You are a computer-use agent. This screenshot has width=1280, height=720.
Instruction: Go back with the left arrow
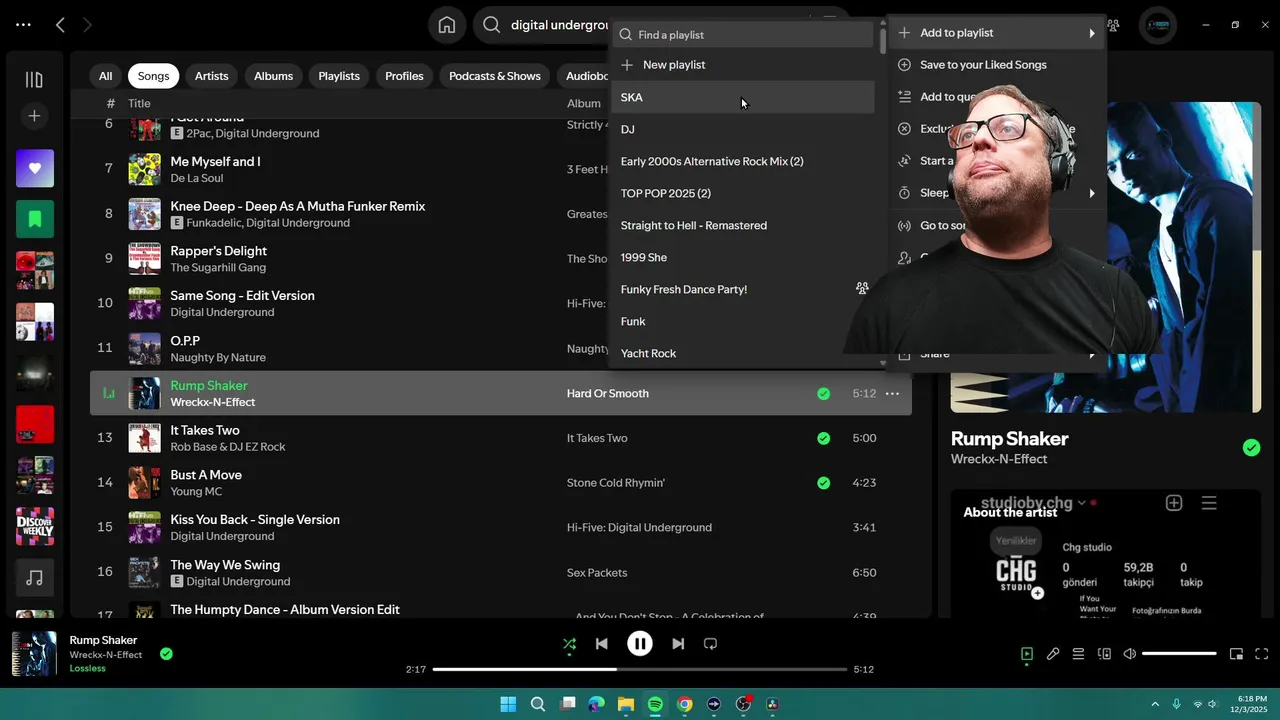[60, 25]
